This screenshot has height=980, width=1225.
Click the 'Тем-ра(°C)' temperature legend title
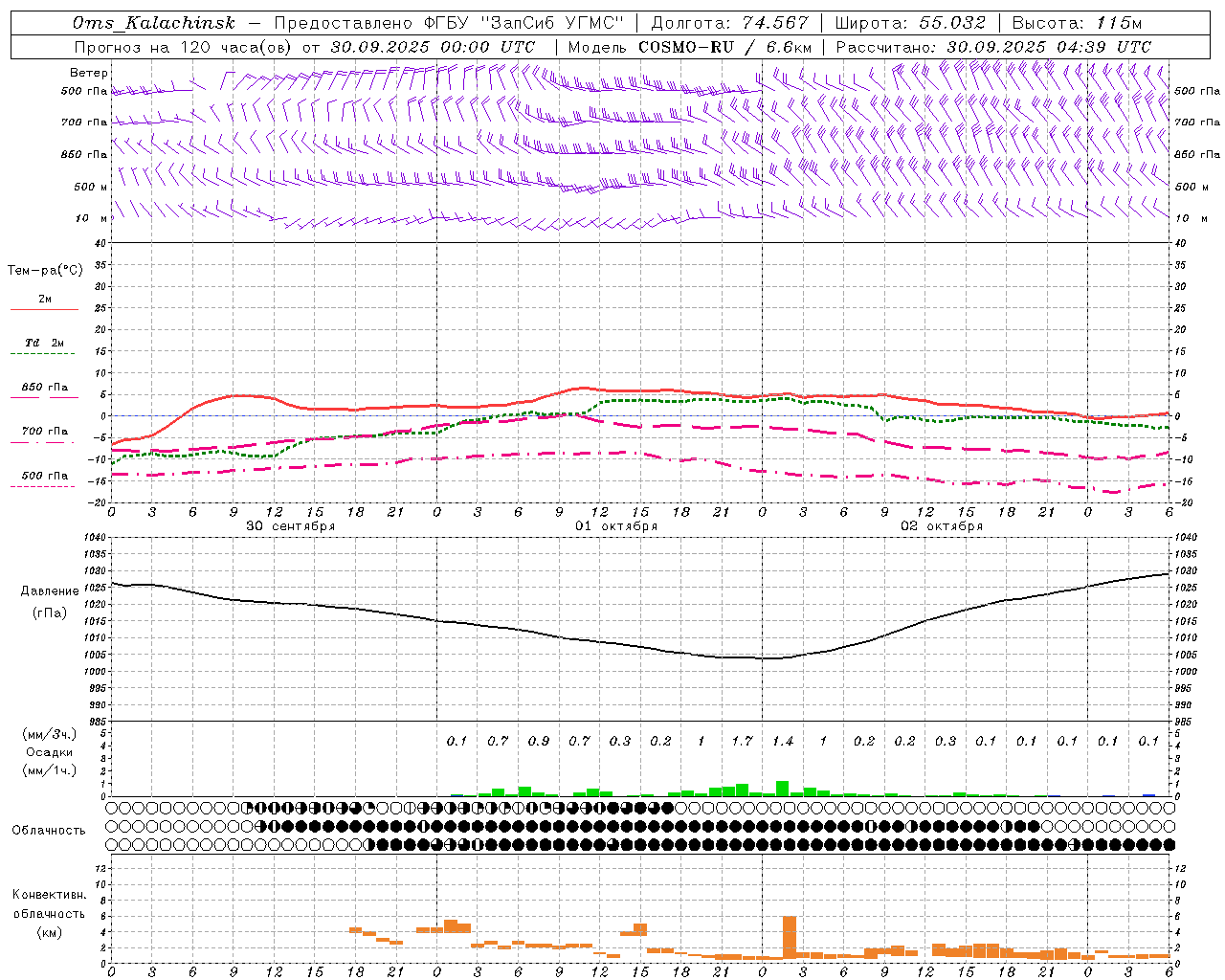point(45,270)
